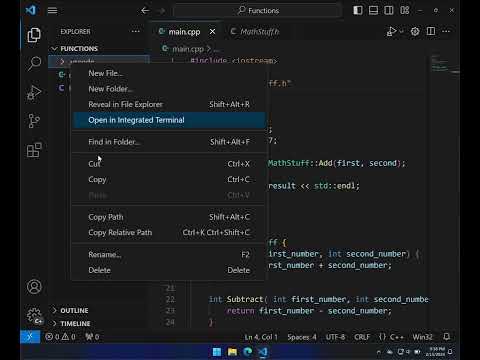Click Win32 configuration status entry
Viewport: 480px width, 360px height.
(x=422, y=337)
